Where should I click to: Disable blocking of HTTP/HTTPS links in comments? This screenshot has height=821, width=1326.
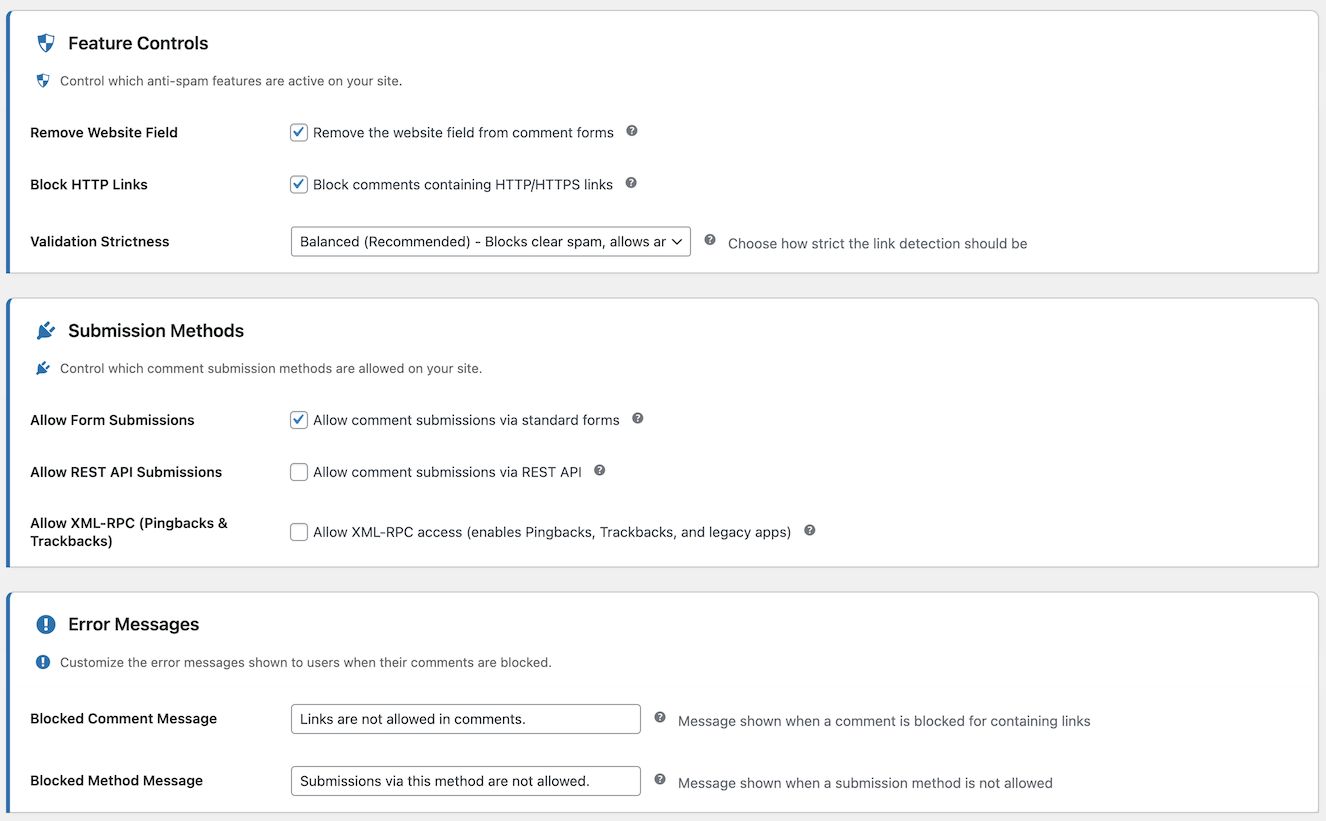(298, 183)
